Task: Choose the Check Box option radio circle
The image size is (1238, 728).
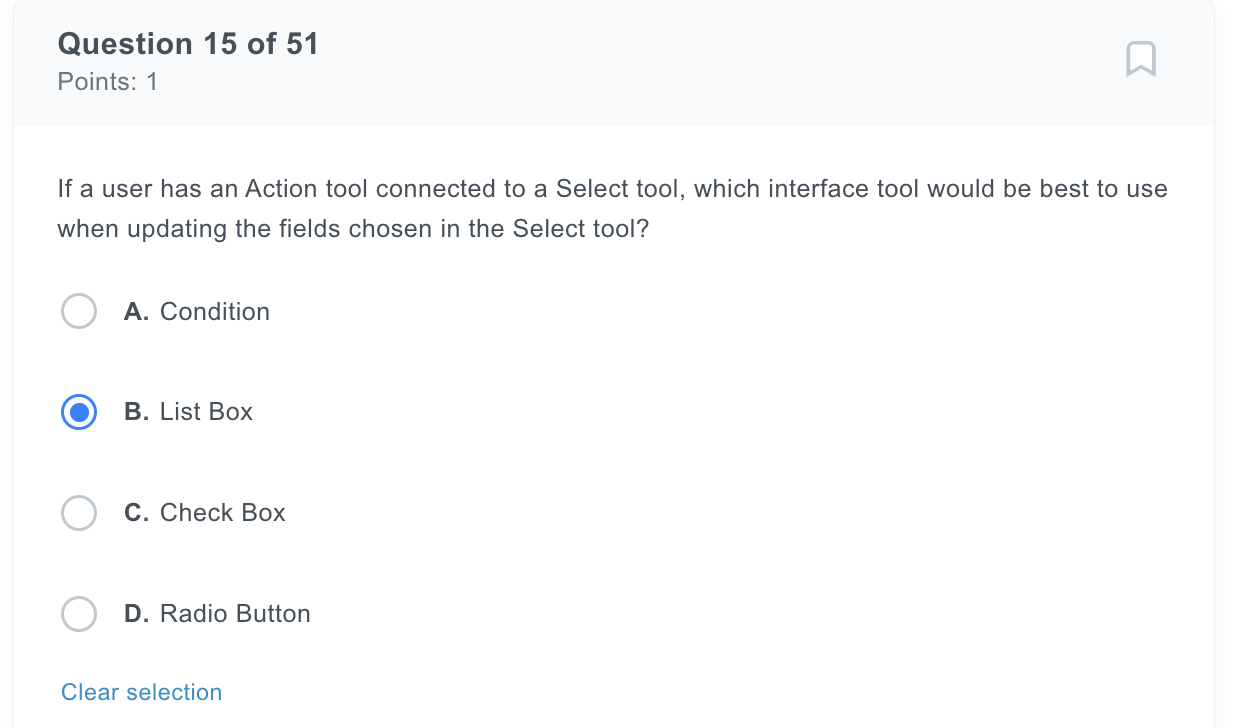Action: coord(79,513)
